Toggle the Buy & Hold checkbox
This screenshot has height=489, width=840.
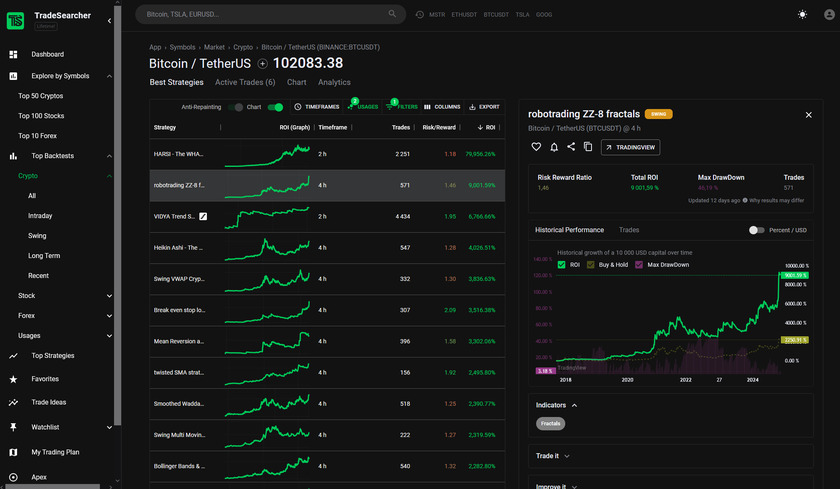pyautogui.click(x=590, y=265)
